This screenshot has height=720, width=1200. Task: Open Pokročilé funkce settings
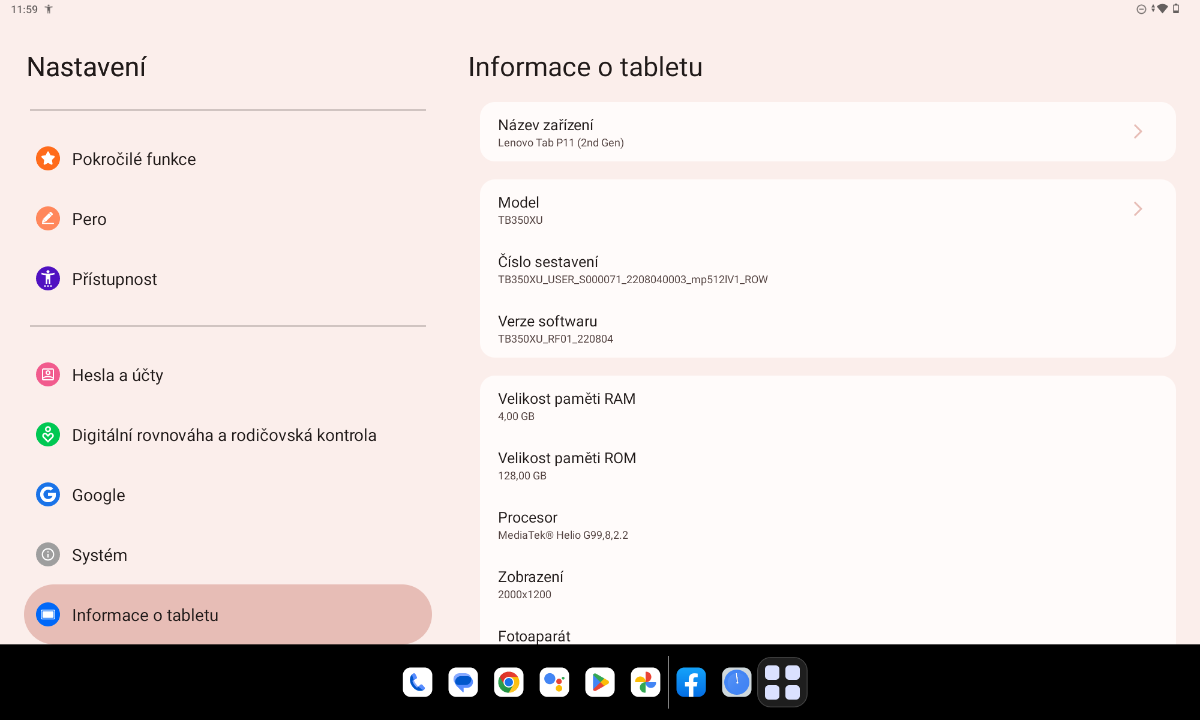(x=133, y=159)
